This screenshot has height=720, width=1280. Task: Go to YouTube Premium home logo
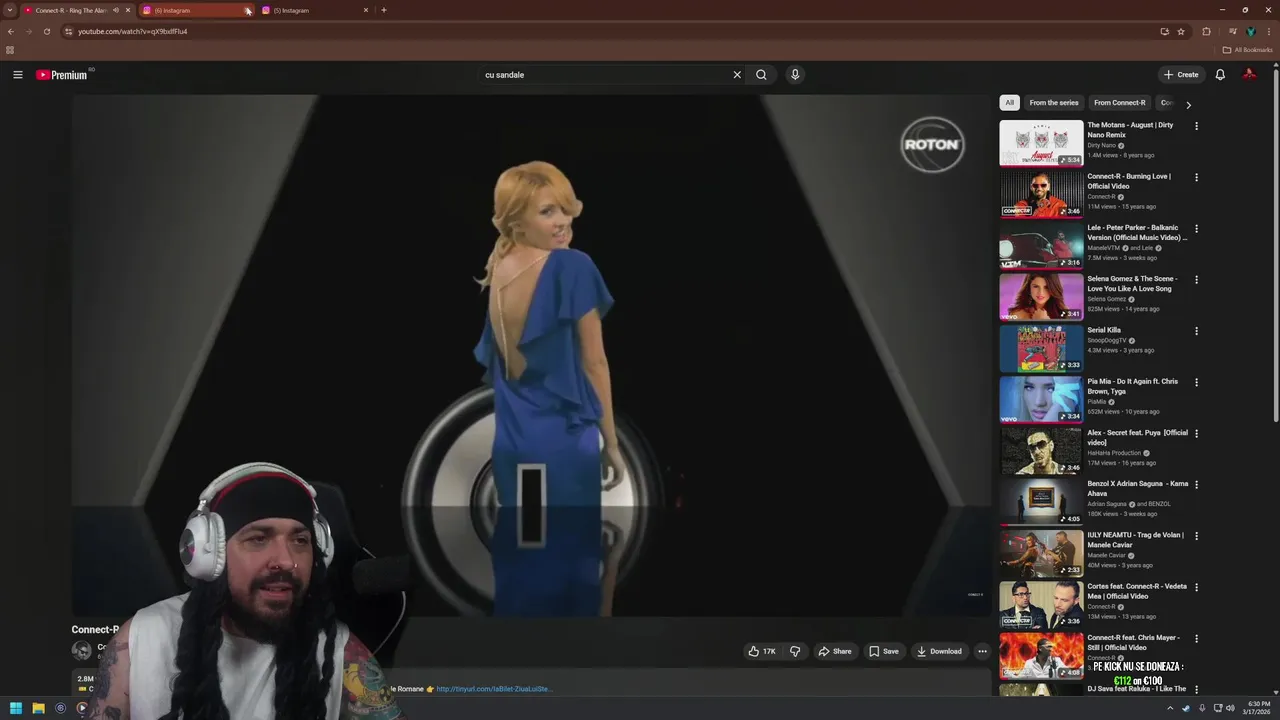point(62,75)
